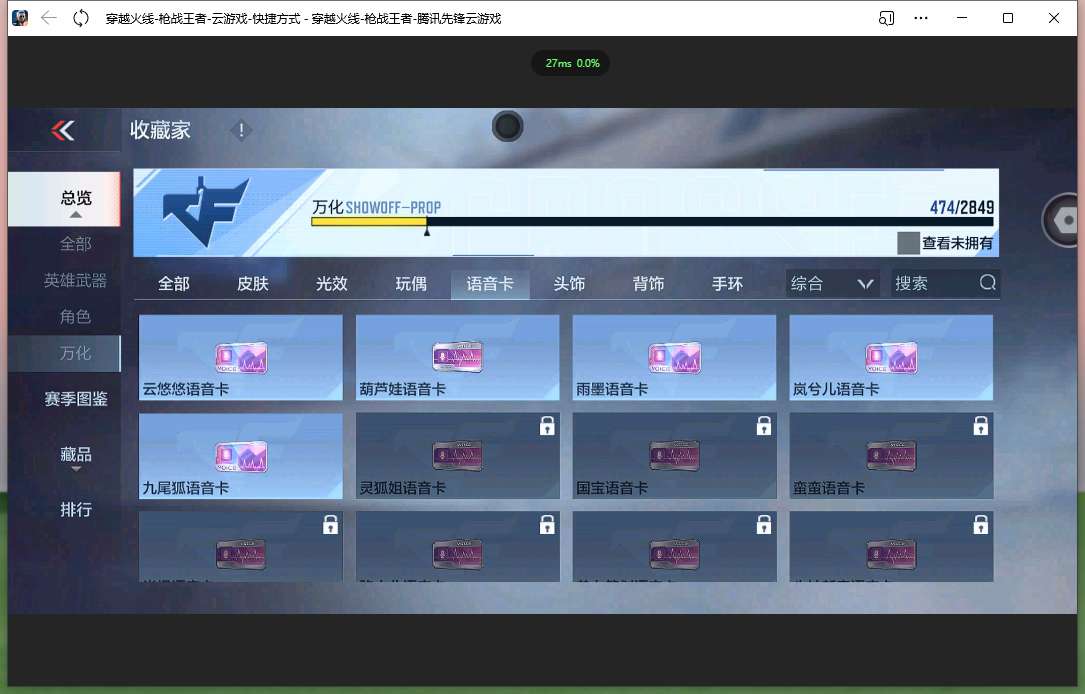The height and width of the screenshot is (694, 1085).
Task: Switch to the 光效 tab
Action: point(331,284)
